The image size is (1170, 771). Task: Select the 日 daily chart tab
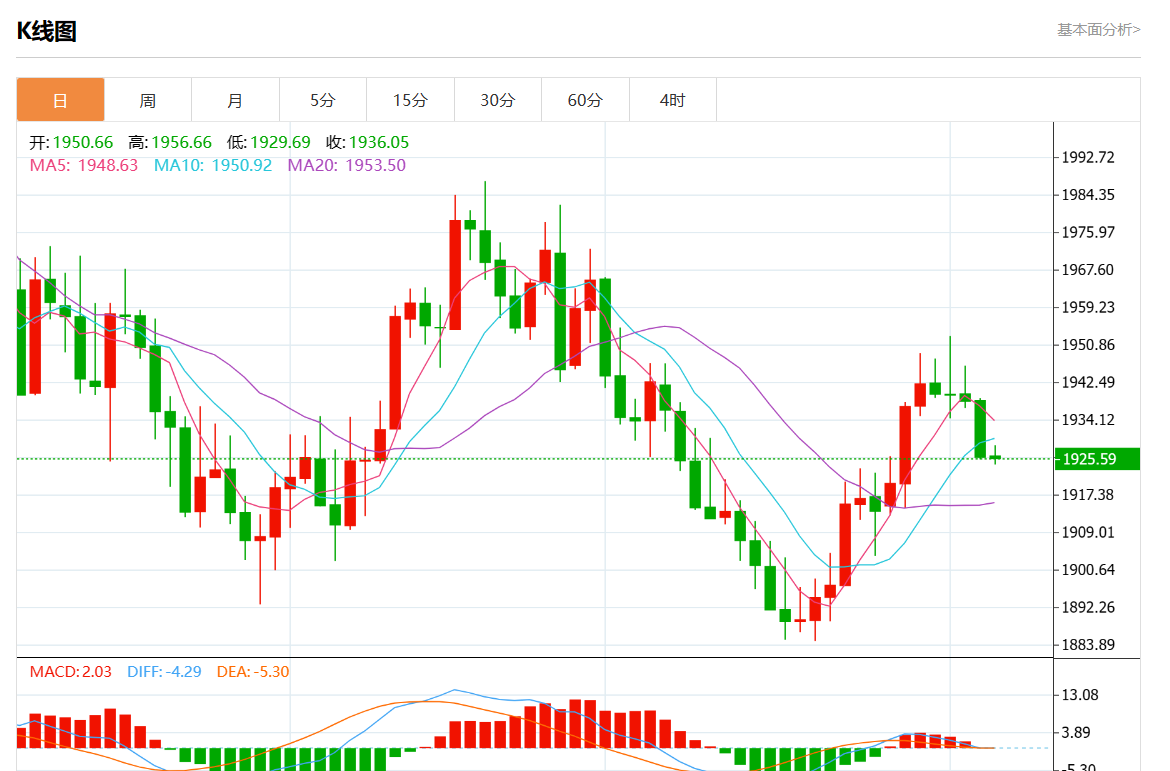(x=60, y=99)
